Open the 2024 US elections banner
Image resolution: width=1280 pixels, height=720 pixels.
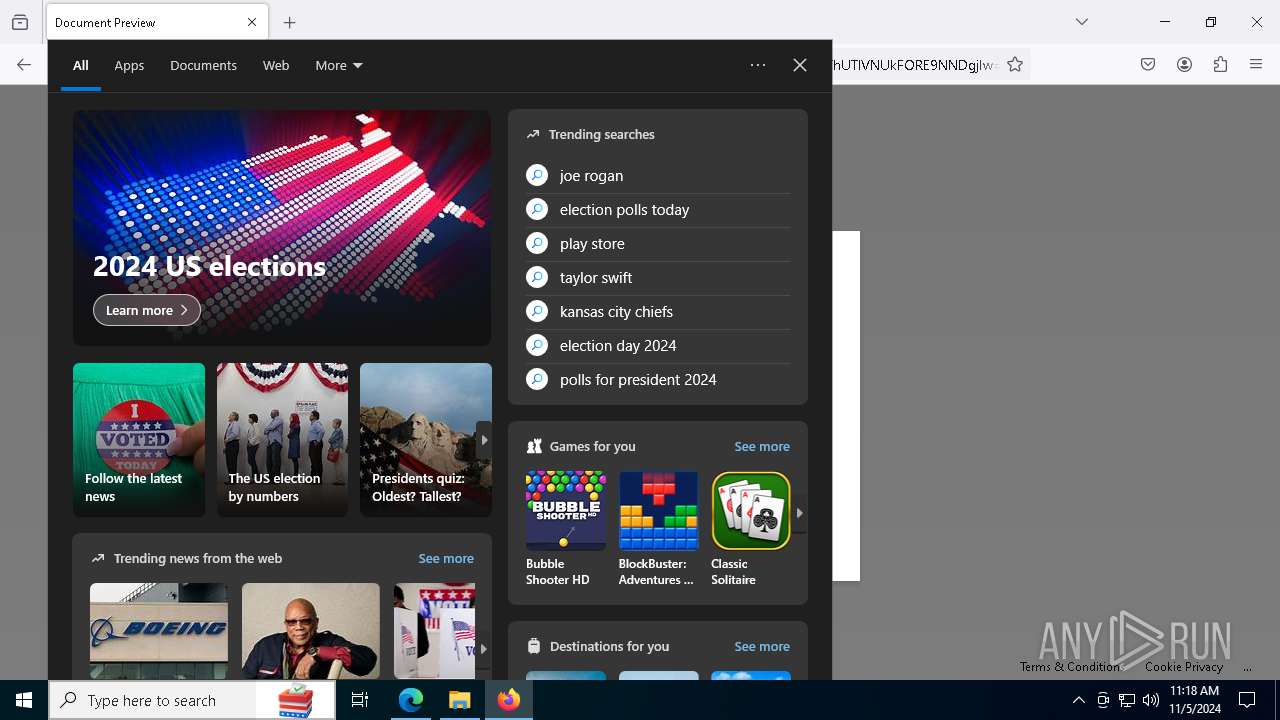click(x=282, y=228)
